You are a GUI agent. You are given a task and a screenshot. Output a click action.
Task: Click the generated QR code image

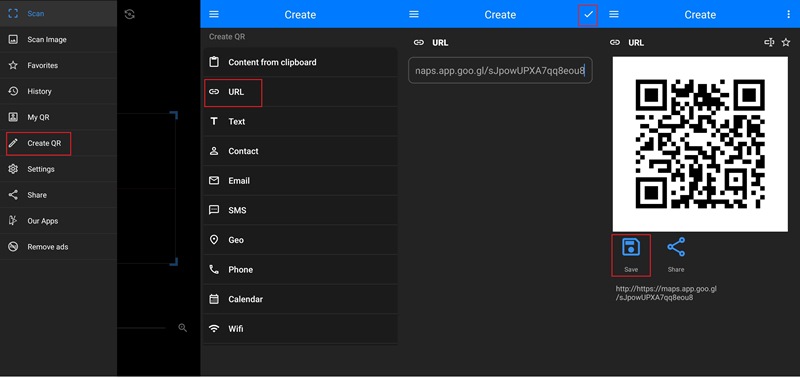click(x=700, y=144)
